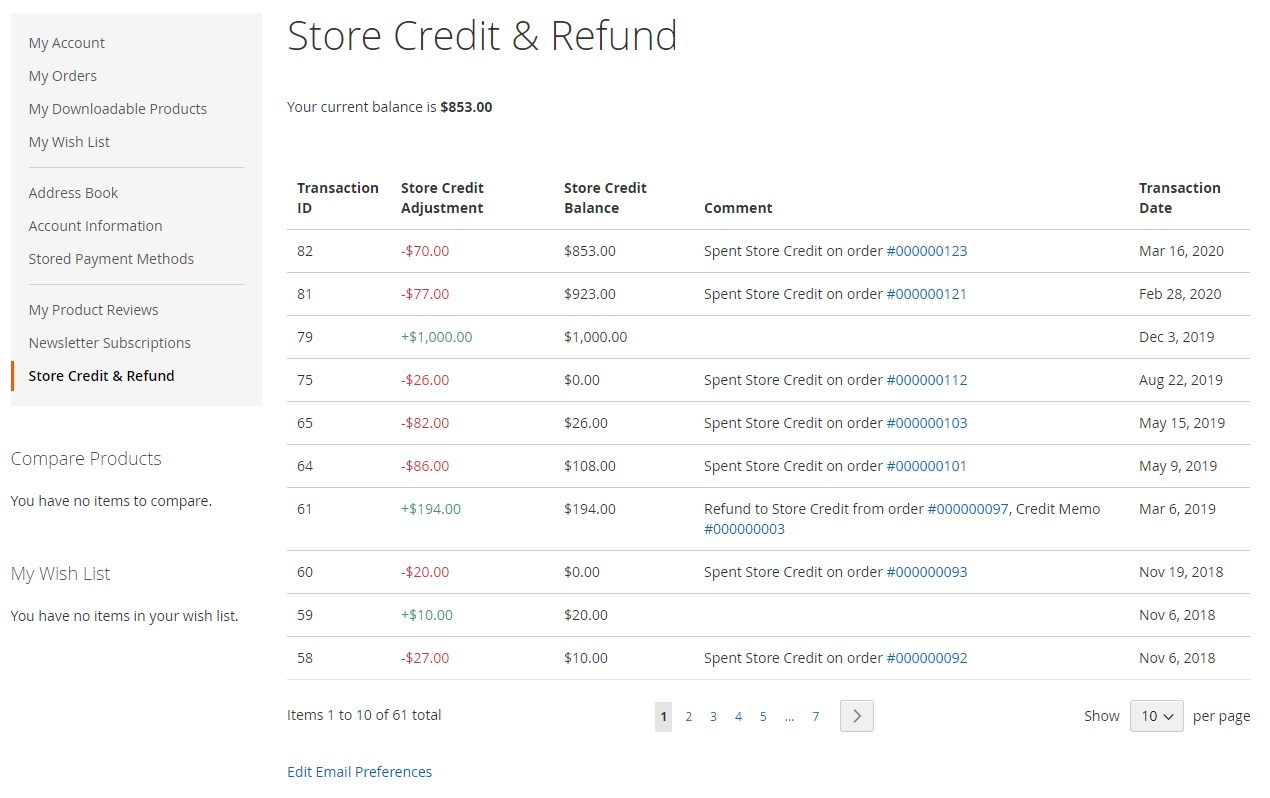The image size is (1270, 798).
Task: Click Edit Email Preferences link
Action: point(359,772)
